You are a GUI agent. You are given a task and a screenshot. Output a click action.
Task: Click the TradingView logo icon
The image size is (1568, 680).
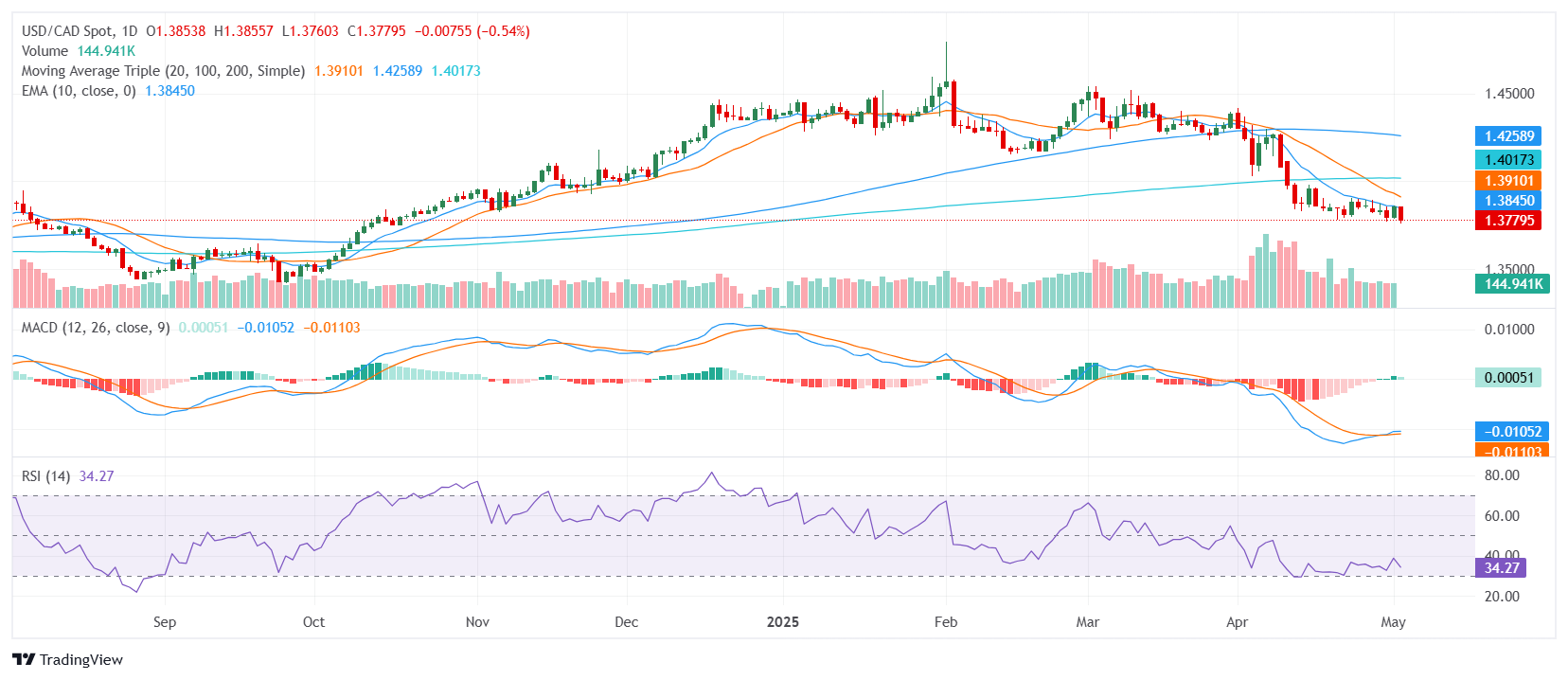[x=24, y=660]
